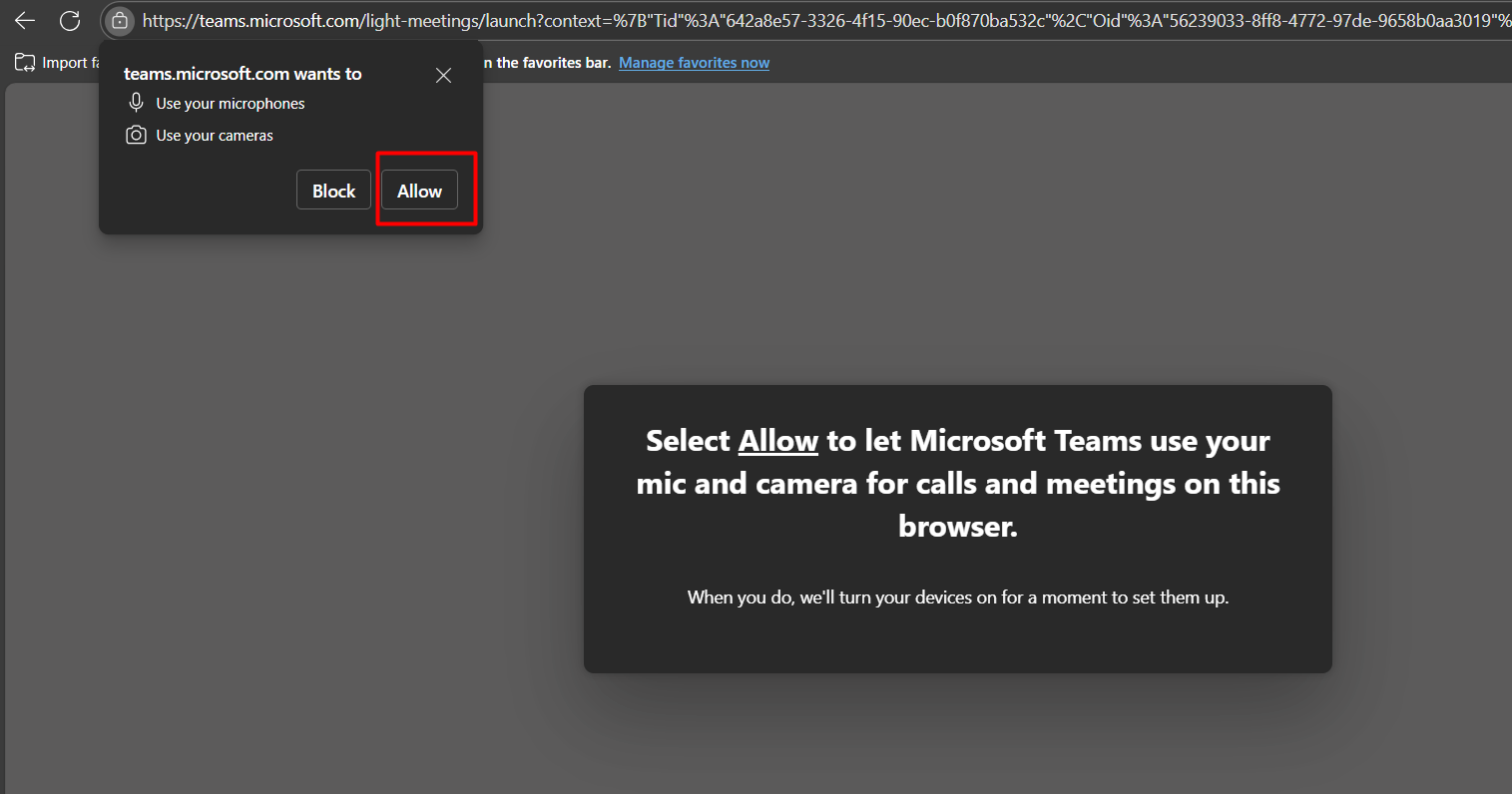The image size is (1512, 794).
Task: Click the camera icon in permission prompt
Action: 136,135
